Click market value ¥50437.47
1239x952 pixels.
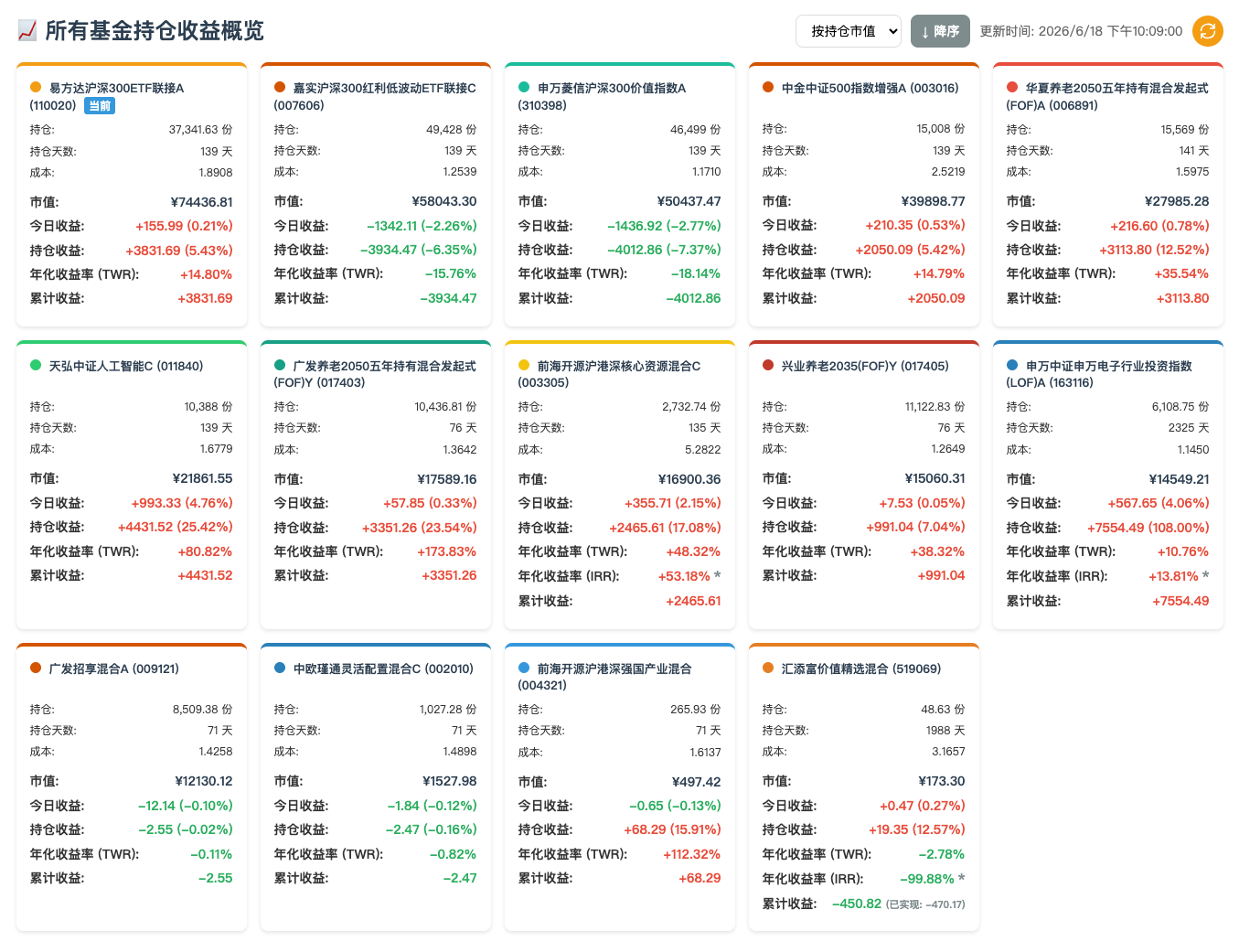(x=689, y=201)
